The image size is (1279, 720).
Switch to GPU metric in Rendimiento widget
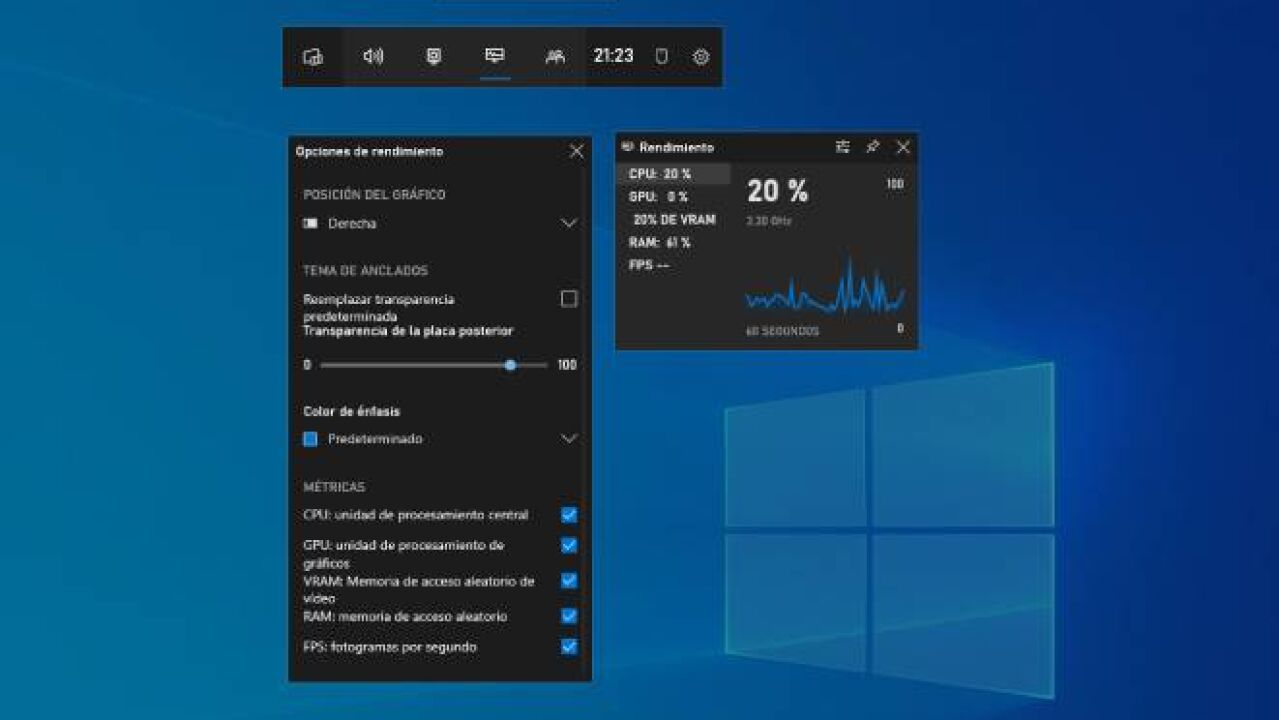click(658, 197)
